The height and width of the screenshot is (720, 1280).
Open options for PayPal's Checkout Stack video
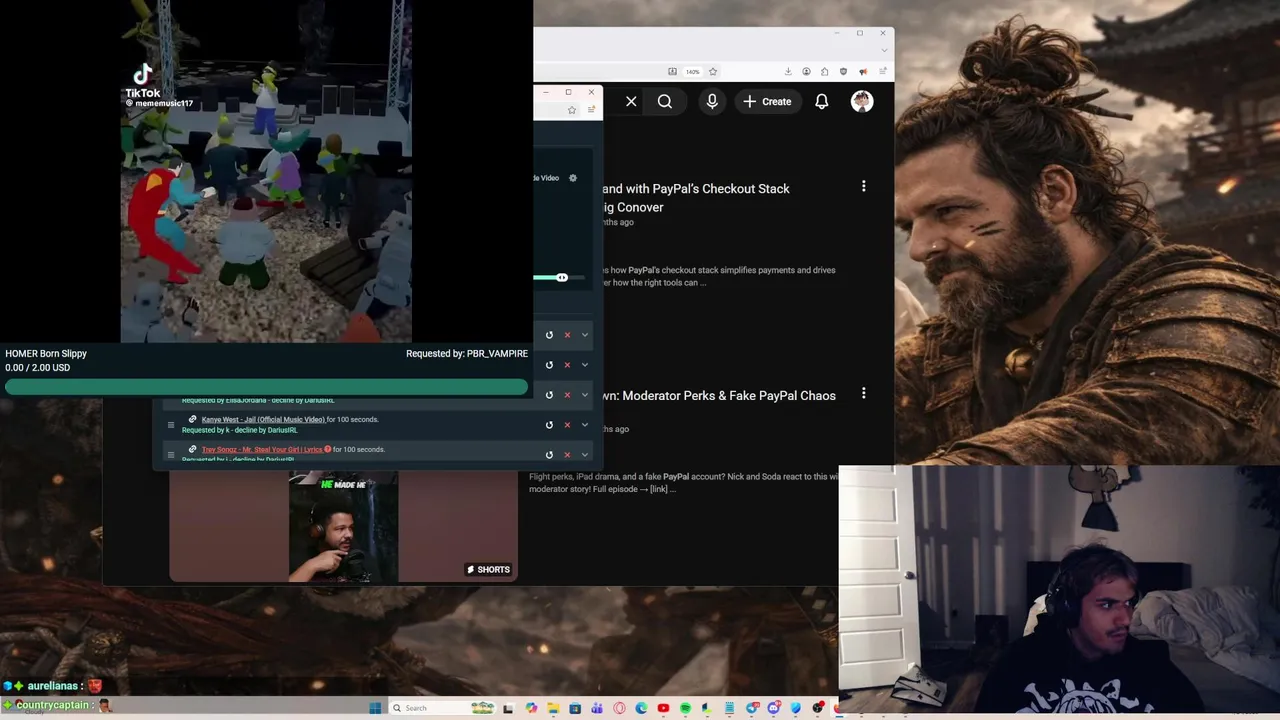coord(864,186)
